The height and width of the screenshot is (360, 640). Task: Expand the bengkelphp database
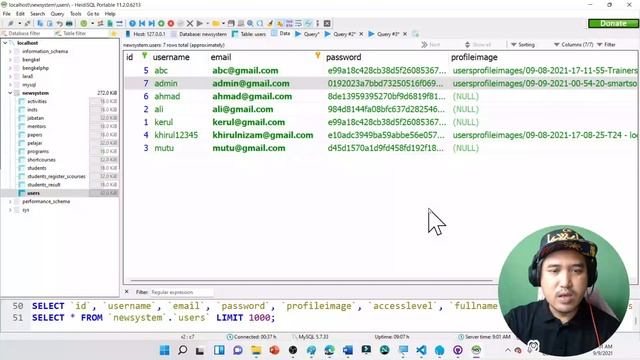point(10,68)
